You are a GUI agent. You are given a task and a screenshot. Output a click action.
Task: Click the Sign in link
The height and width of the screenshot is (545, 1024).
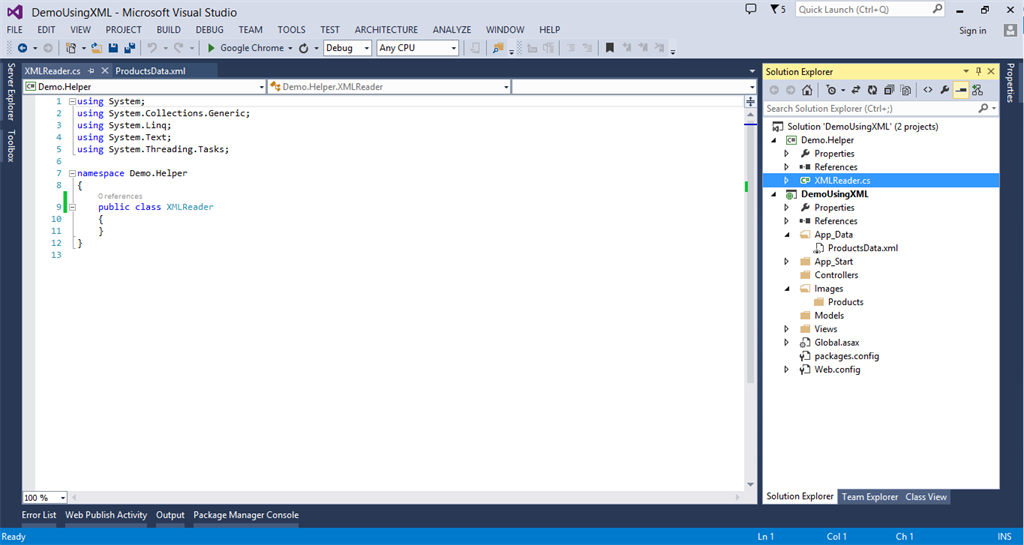click(972, 31)
